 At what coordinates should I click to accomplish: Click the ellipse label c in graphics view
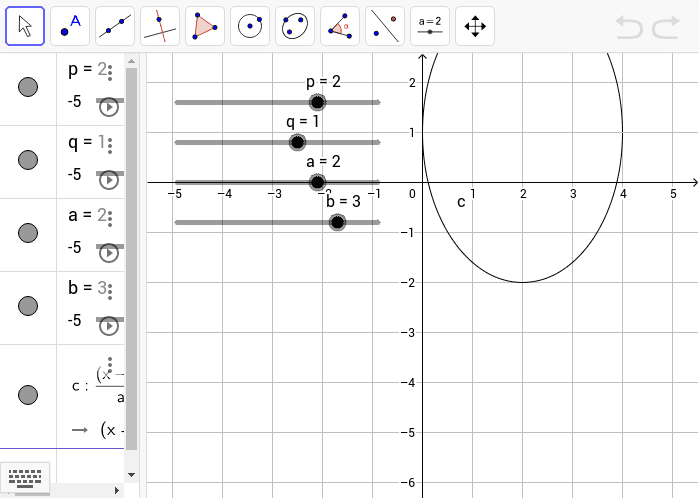pos(461,202)
